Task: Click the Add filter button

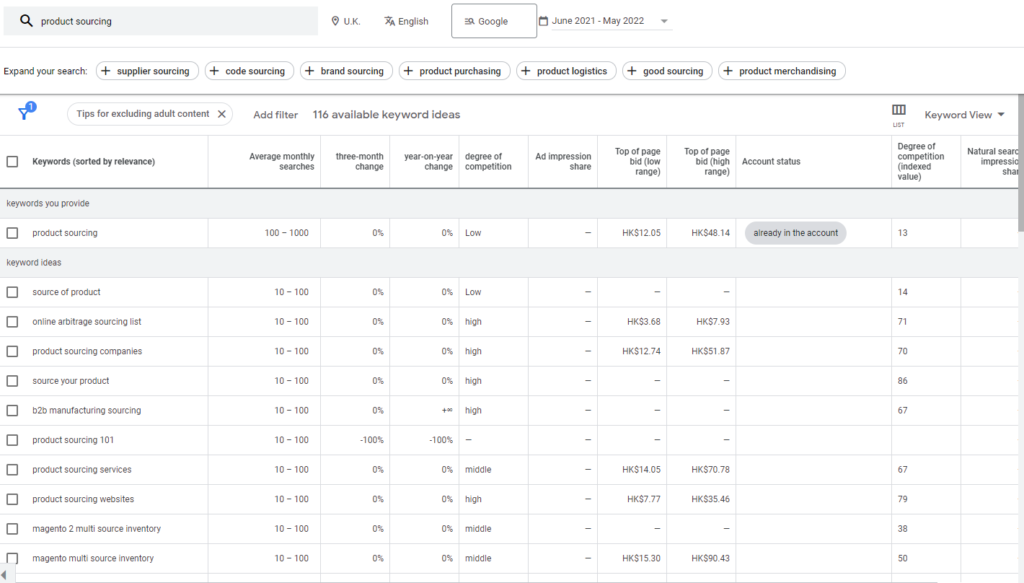Action: pos(275,115)
